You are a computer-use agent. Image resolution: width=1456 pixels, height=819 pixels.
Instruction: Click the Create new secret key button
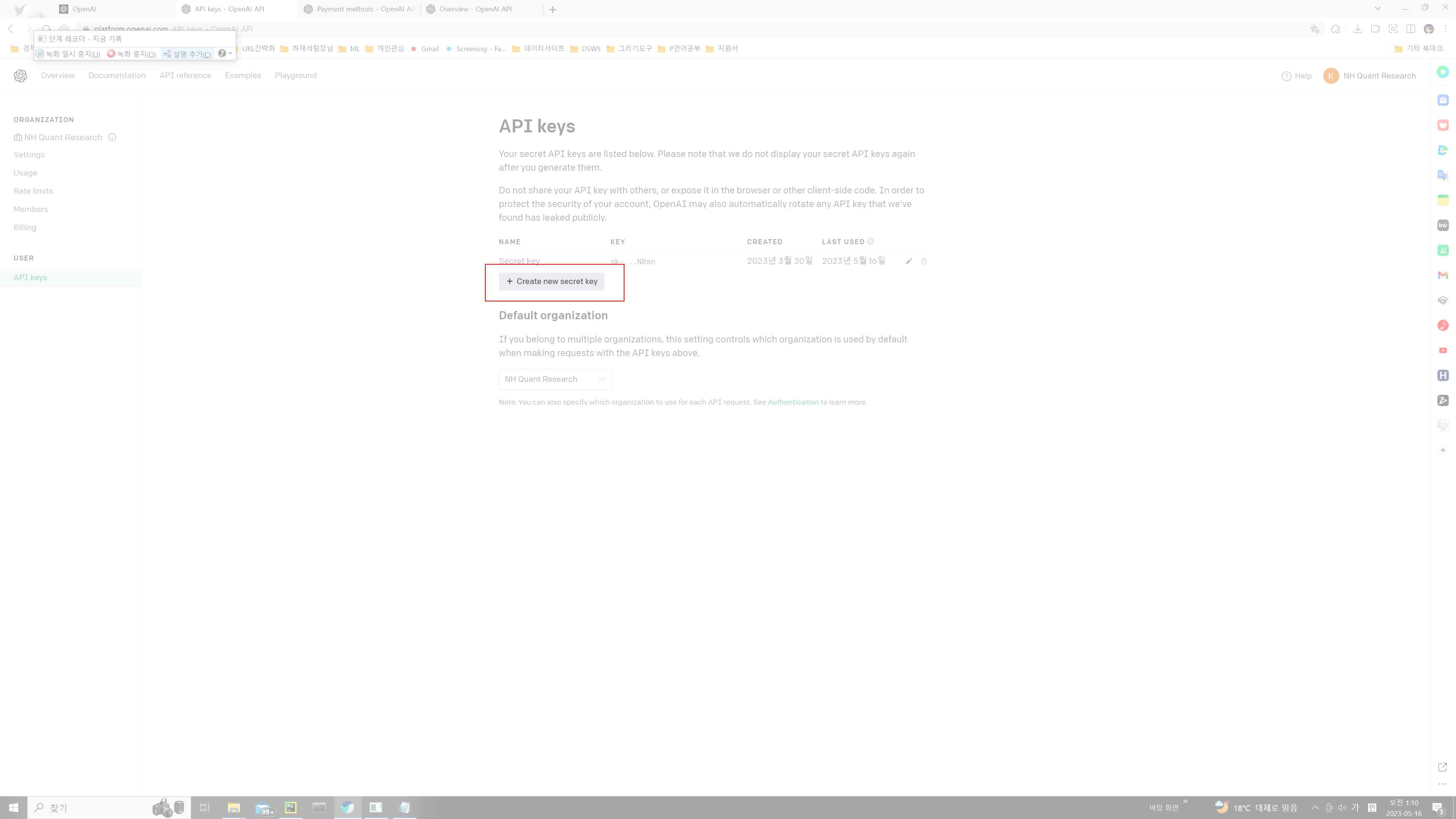552,281
